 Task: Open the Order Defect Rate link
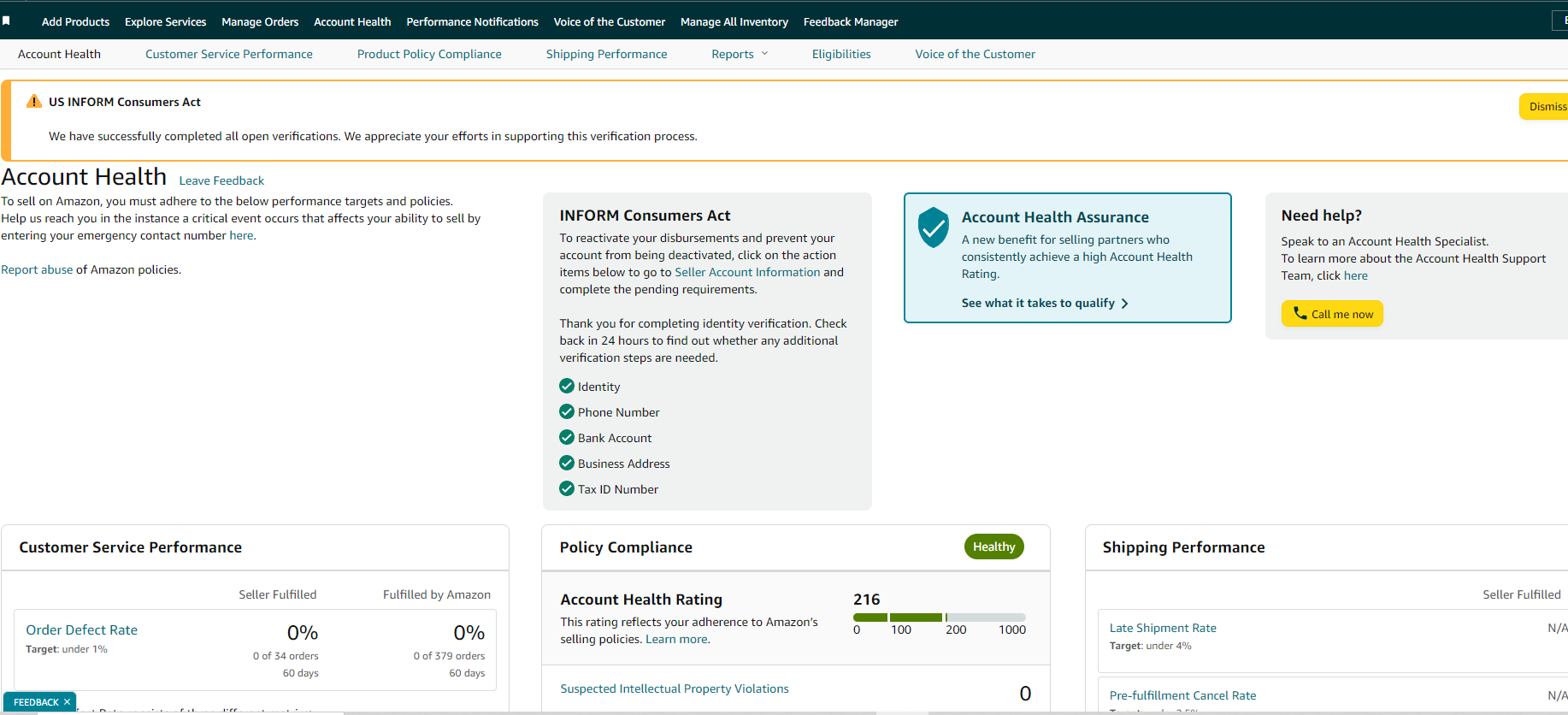tap(81, 629)
